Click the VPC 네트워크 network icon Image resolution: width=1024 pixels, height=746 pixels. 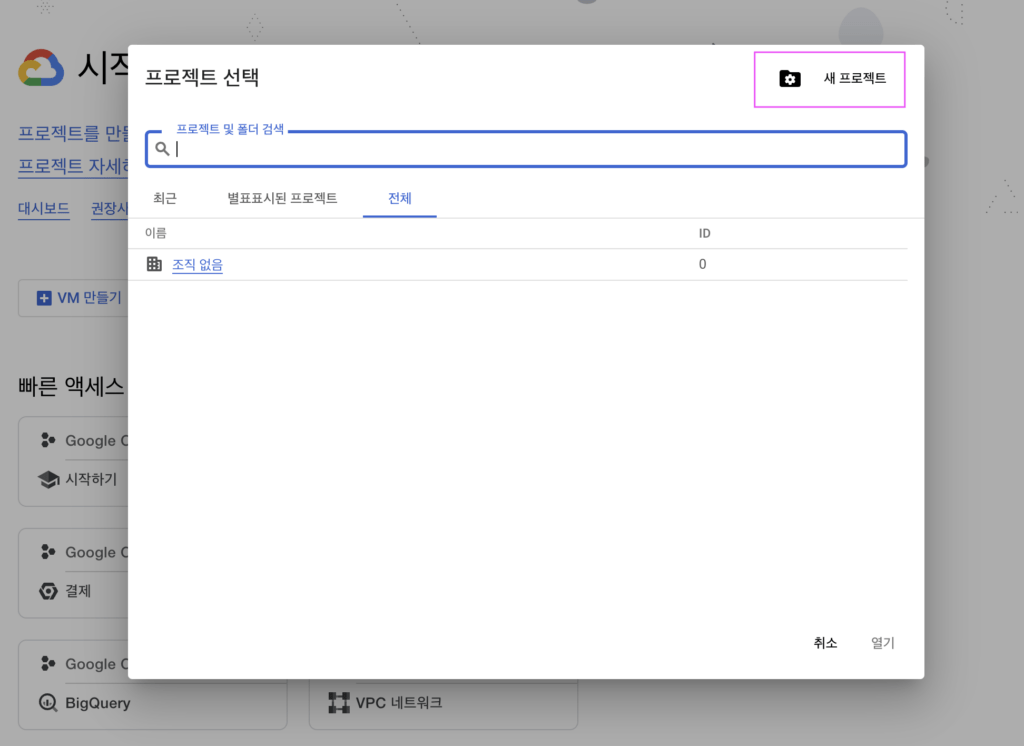point(339,703)
